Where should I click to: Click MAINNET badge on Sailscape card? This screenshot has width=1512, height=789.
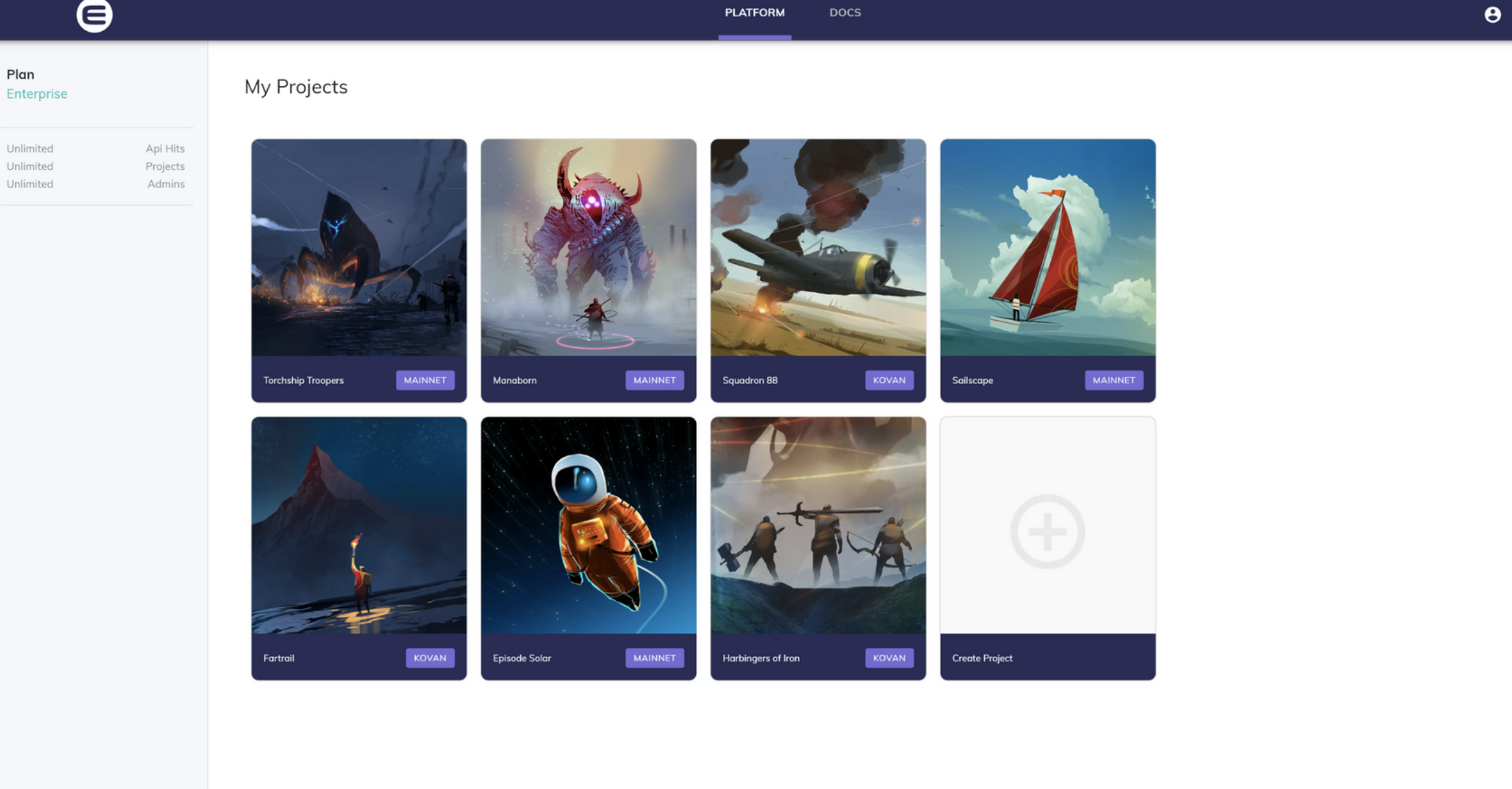pos(1113,380)
